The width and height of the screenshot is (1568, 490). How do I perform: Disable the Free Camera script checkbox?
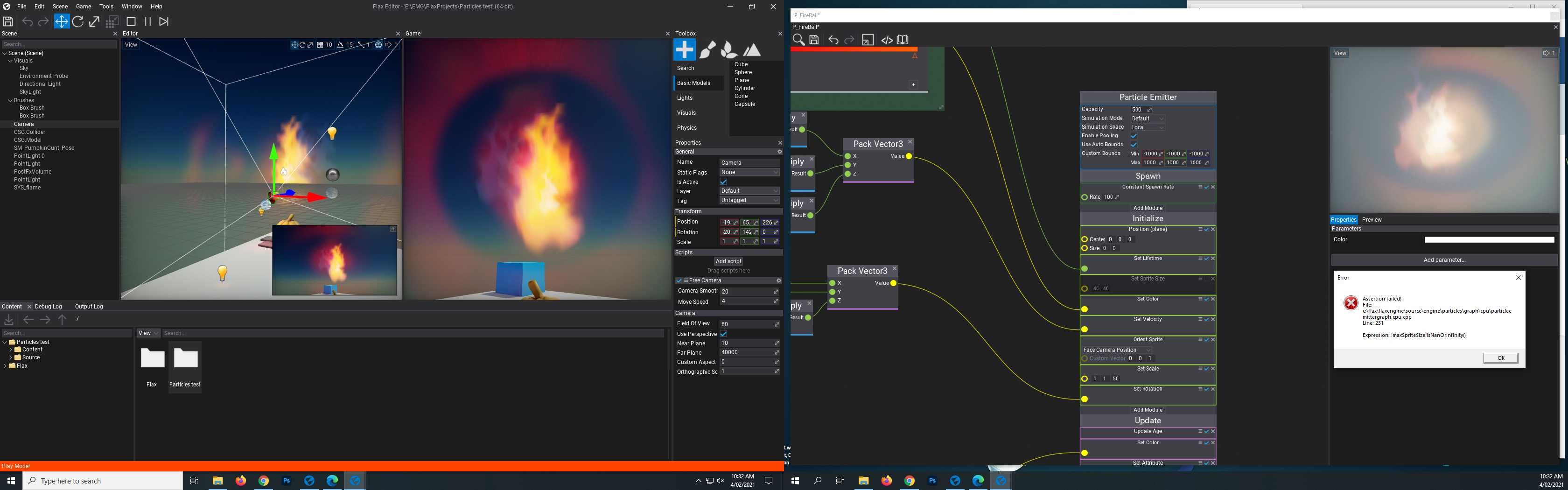pyautogui.click(x=679, y=280)
